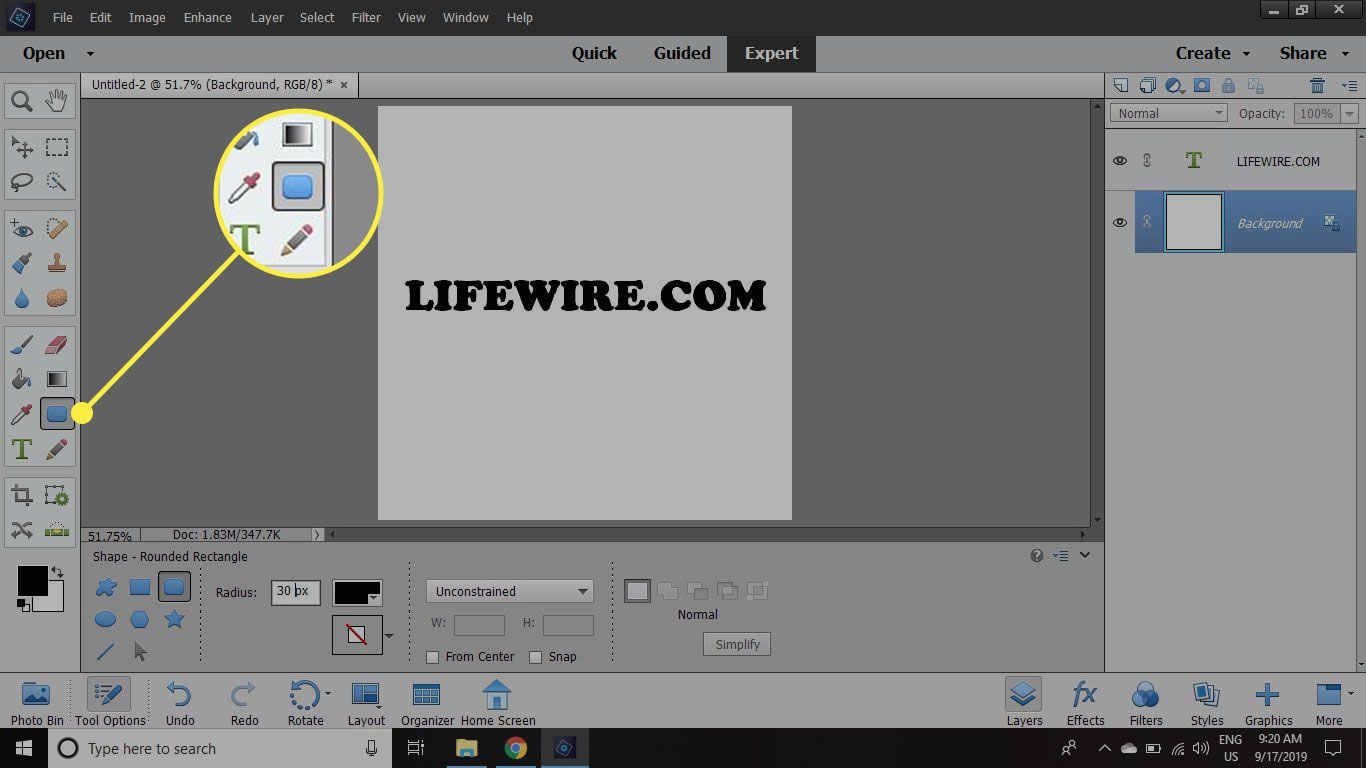Select the Eraser tool
Screen dimensions: 1366x768
pos(57,346)
